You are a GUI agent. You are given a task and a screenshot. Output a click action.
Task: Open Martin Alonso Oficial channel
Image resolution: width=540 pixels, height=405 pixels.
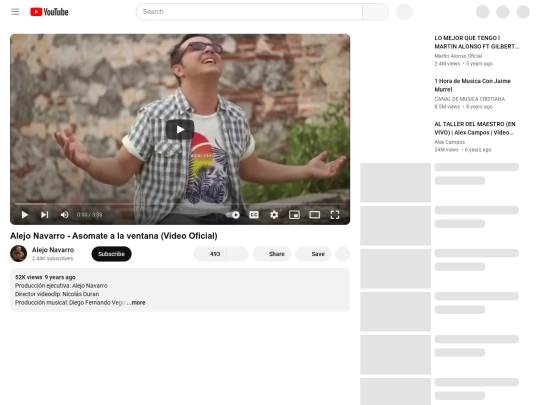tap(458, 56)
